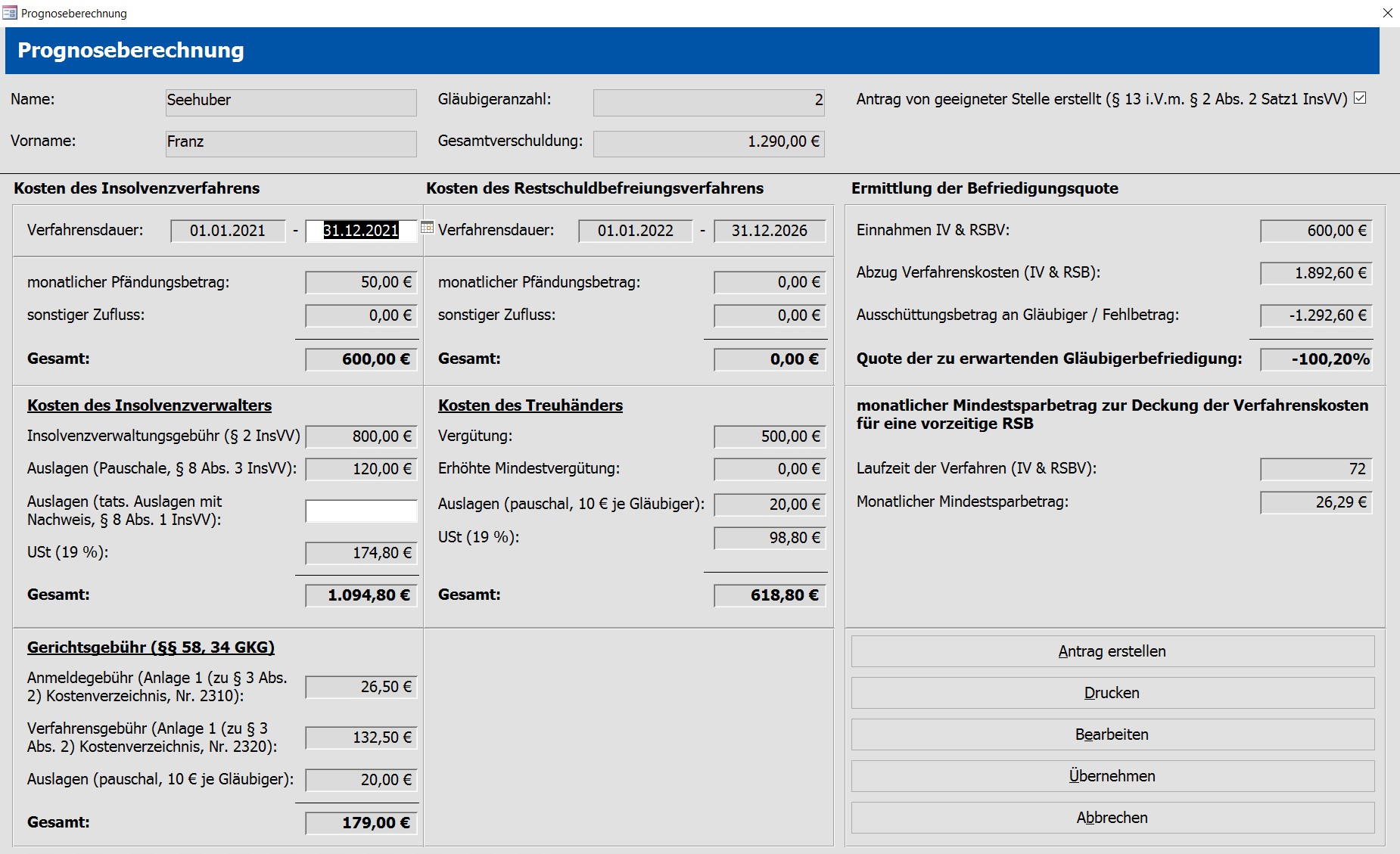Click the Quote field showing -100,20%
1400x854 pixels.
pyautogui.click(x=1316, y=359)
